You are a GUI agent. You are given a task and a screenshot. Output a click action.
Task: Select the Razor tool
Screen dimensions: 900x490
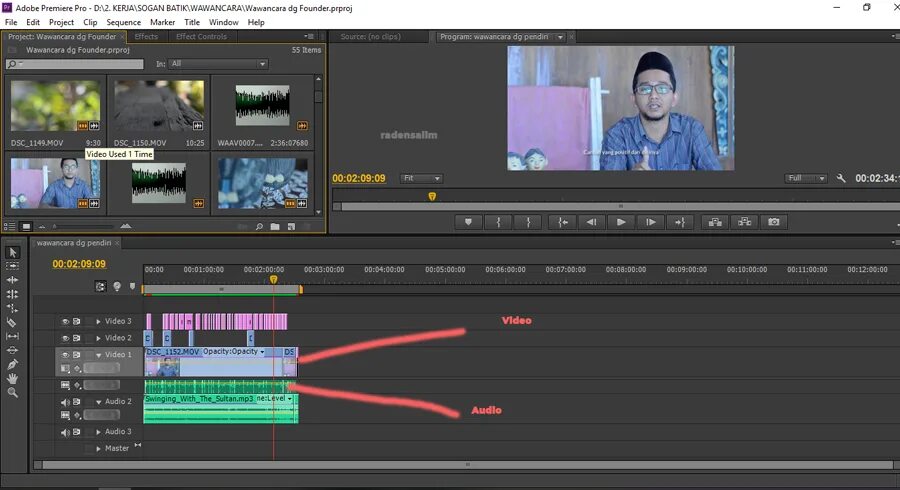pos(13,322)
